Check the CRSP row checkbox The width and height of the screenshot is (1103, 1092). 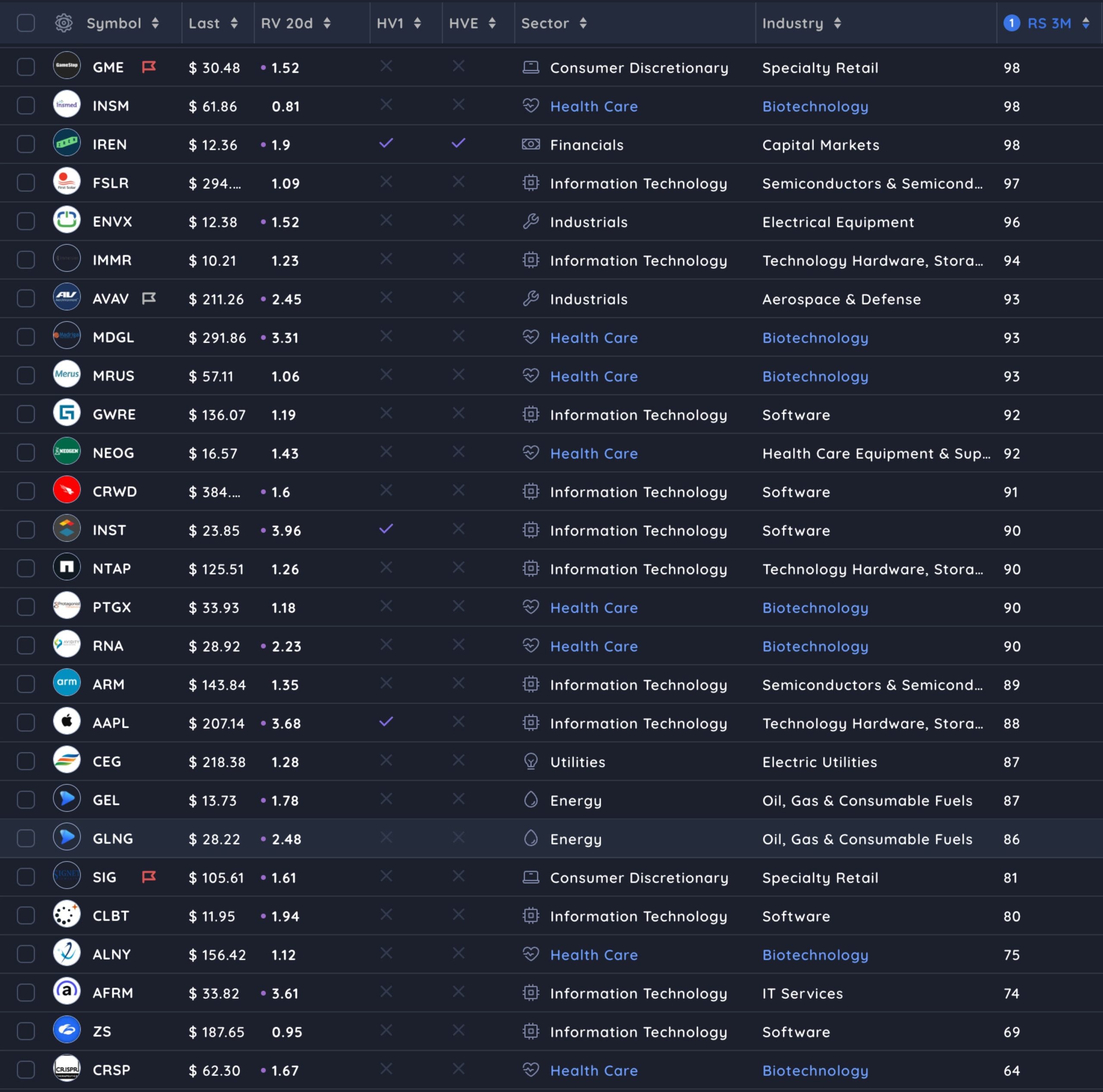(26, 1070)
